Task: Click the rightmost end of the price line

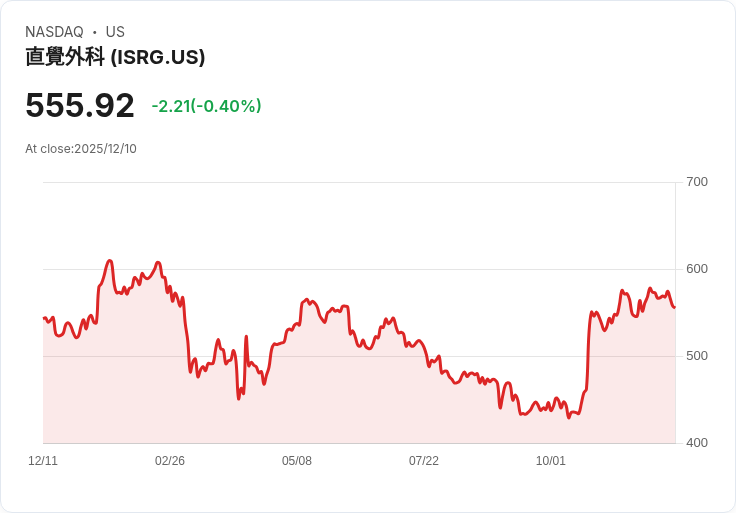Action: (675, 307)
